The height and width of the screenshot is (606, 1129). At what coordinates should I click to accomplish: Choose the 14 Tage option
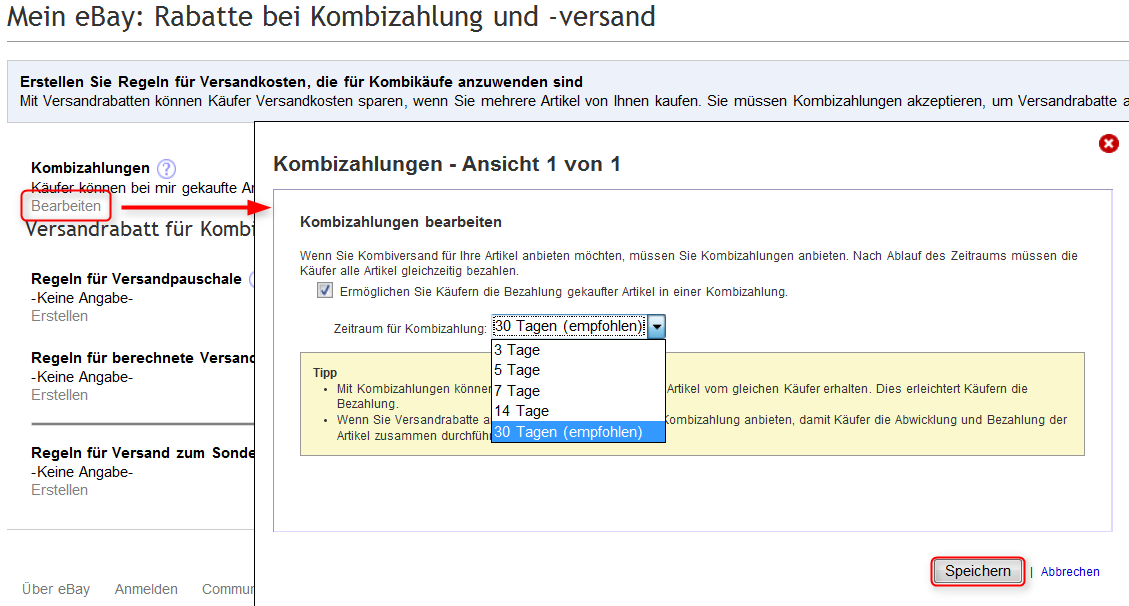coord(578,411)
